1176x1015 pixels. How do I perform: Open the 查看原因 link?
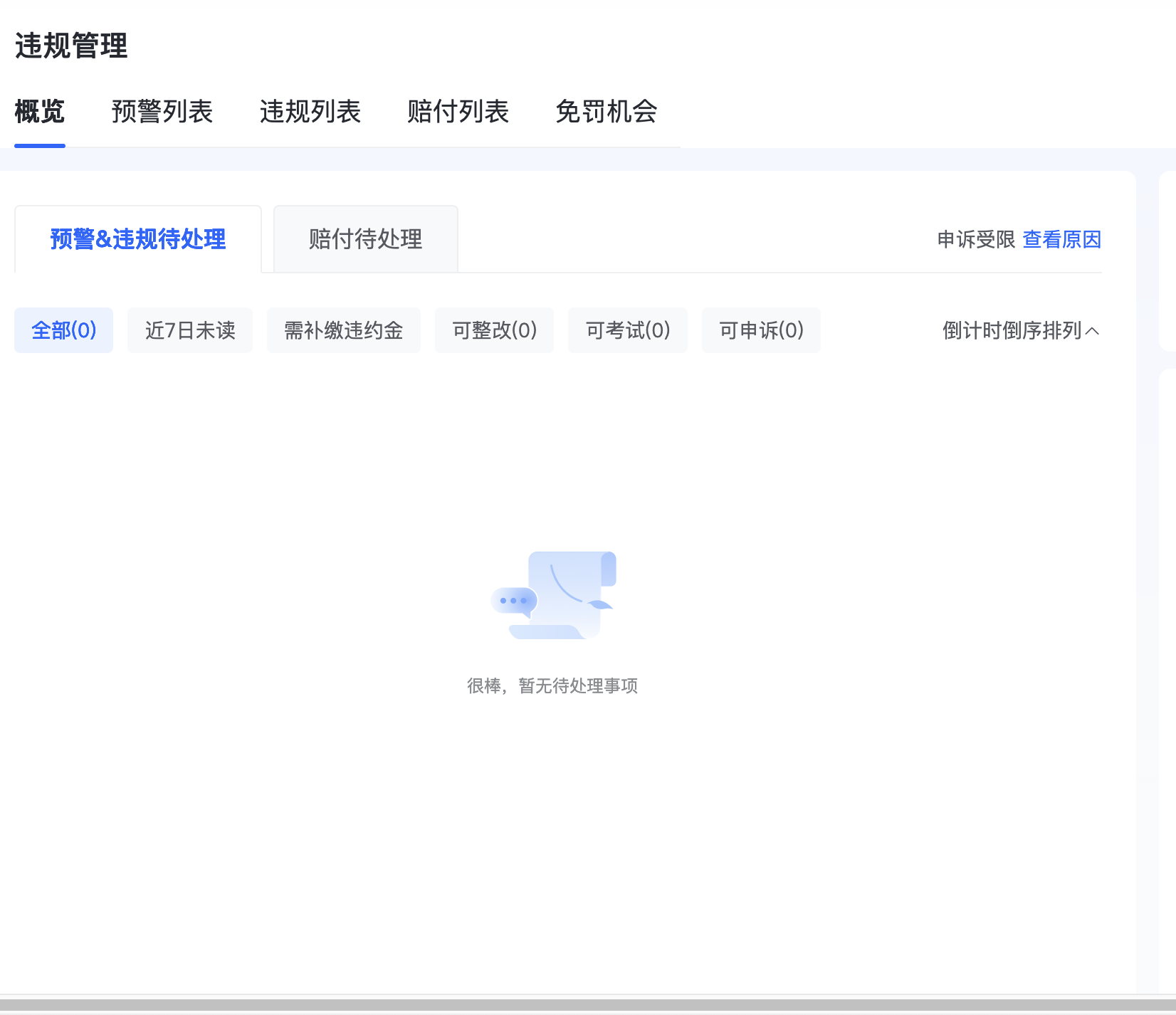pos(1061,239)
